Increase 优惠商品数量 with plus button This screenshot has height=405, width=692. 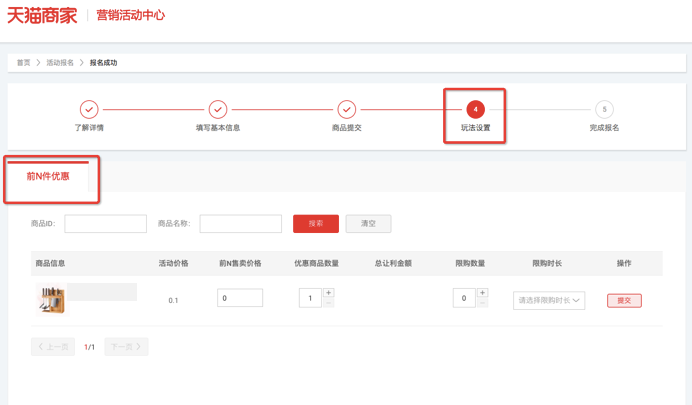pos(329,293)
